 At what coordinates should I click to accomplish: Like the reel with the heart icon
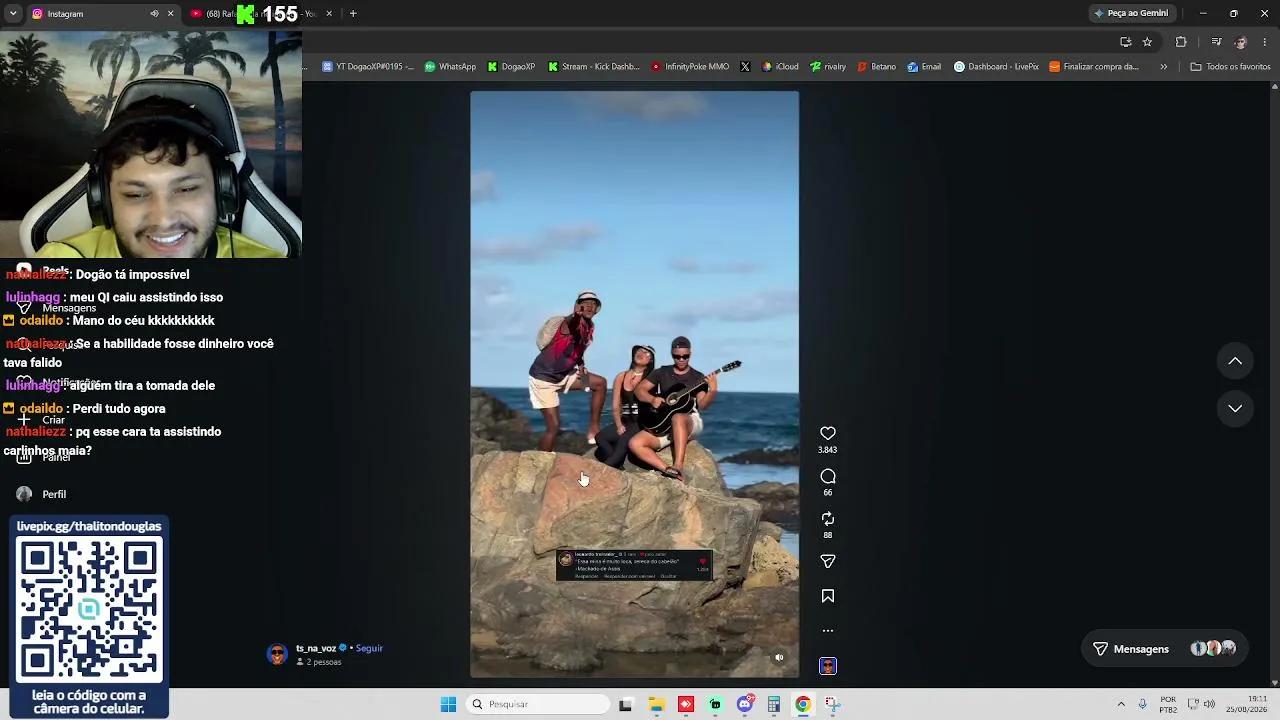tap(828, 433)
